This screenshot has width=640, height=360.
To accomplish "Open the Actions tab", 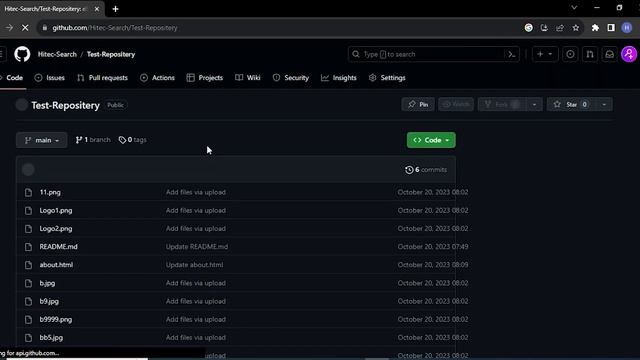I will (x=157, y=78).
